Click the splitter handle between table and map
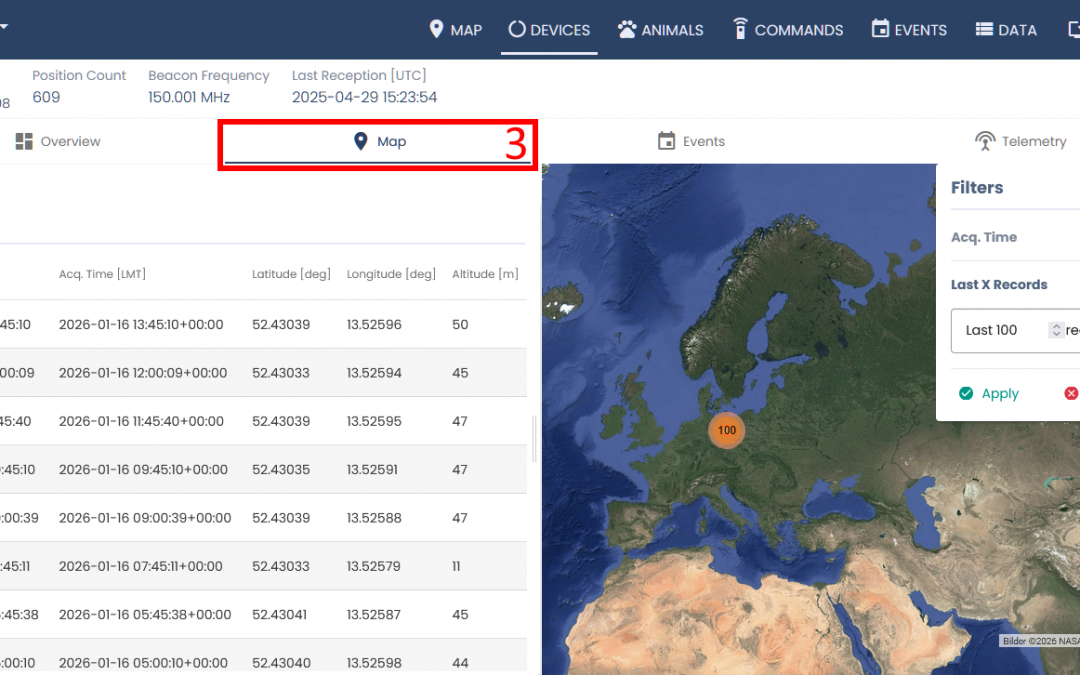The width and height of the screenshot is (1080, 675). click(534, 437)
